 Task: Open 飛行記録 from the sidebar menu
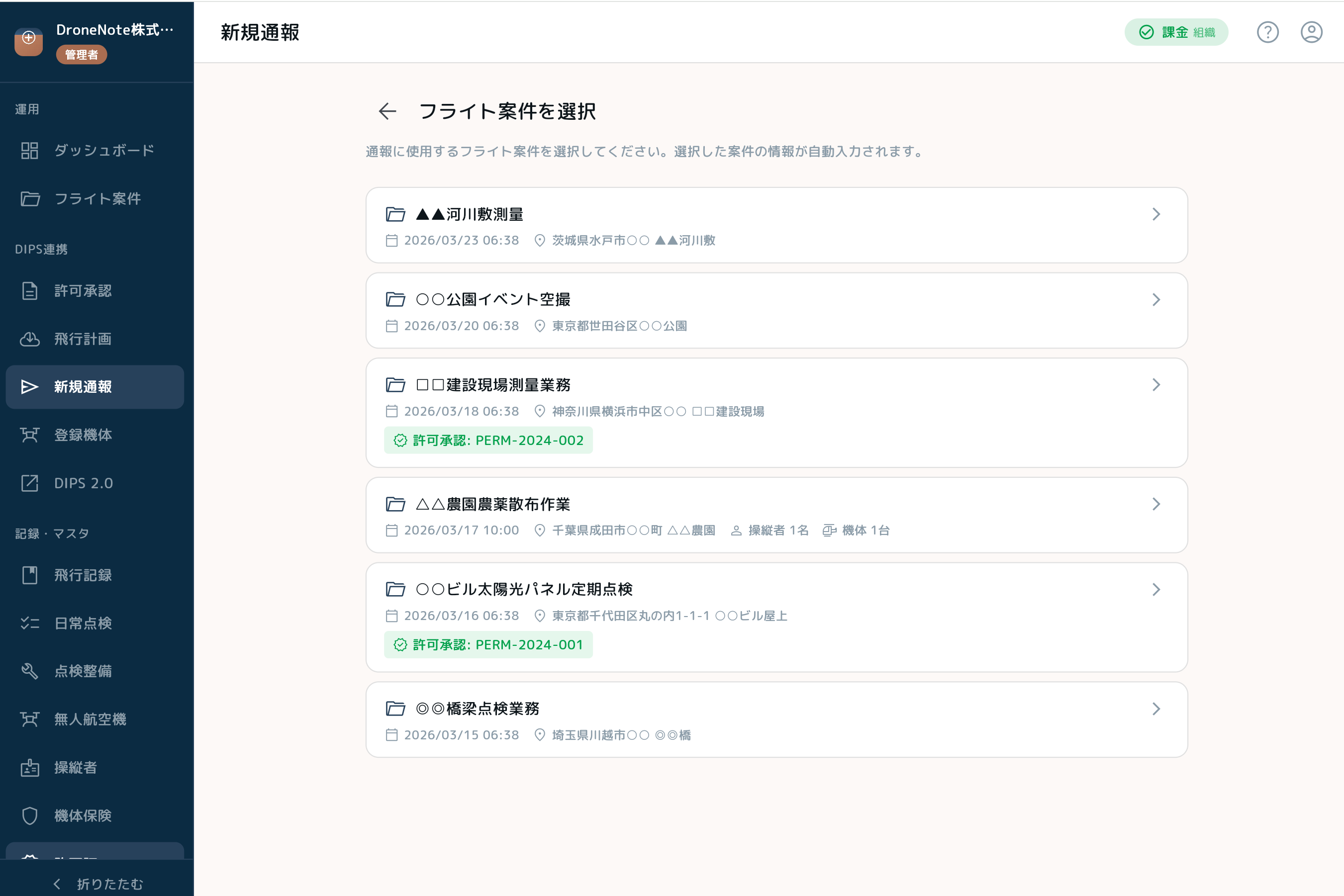click(x=83, y=575)
